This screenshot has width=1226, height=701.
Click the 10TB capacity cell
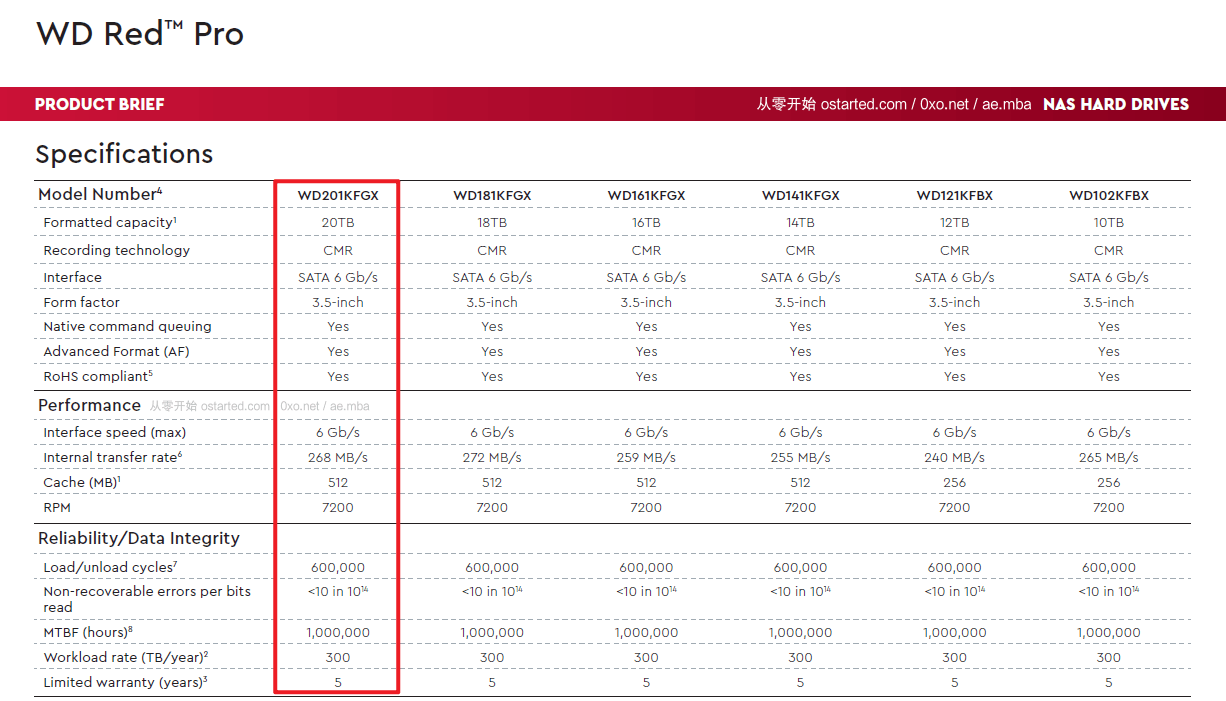tap(1108, 223)
